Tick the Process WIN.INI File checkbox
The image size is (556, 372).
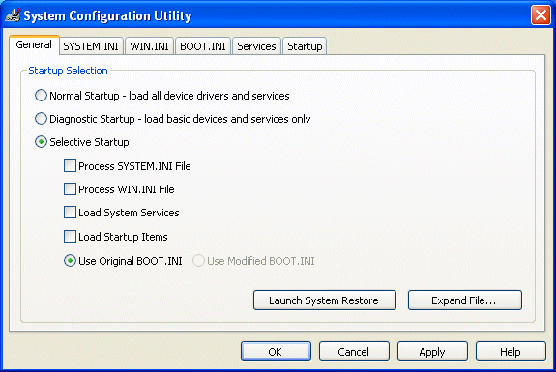(70, 189)
